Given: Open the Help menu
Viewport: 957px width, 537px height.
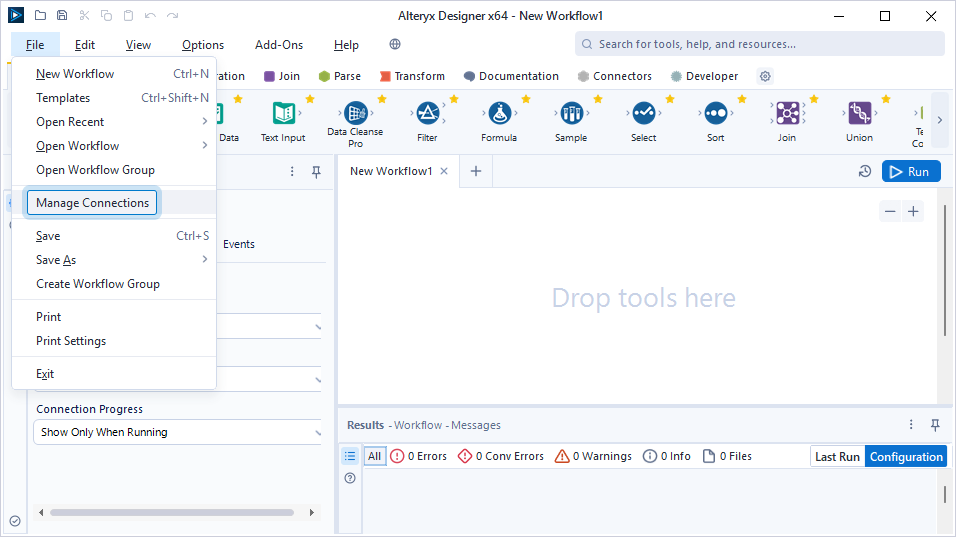Looking at the screenshot, I should 346,45.
